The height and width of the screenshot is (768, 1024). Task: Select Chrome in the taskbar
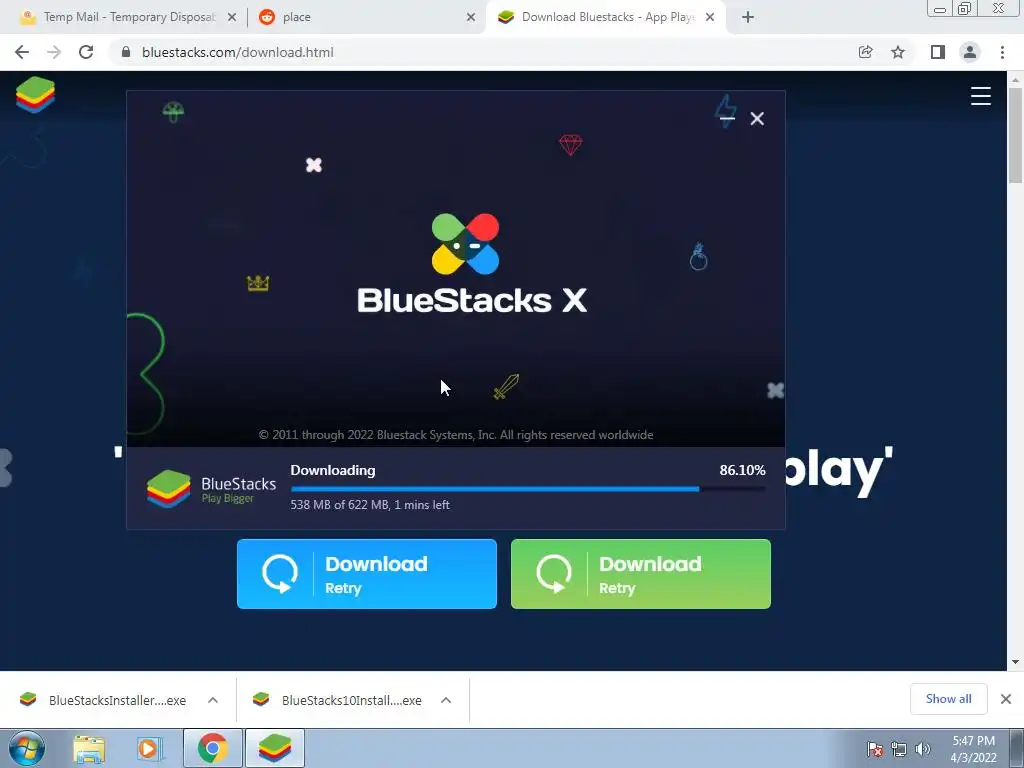click(212, 748)
